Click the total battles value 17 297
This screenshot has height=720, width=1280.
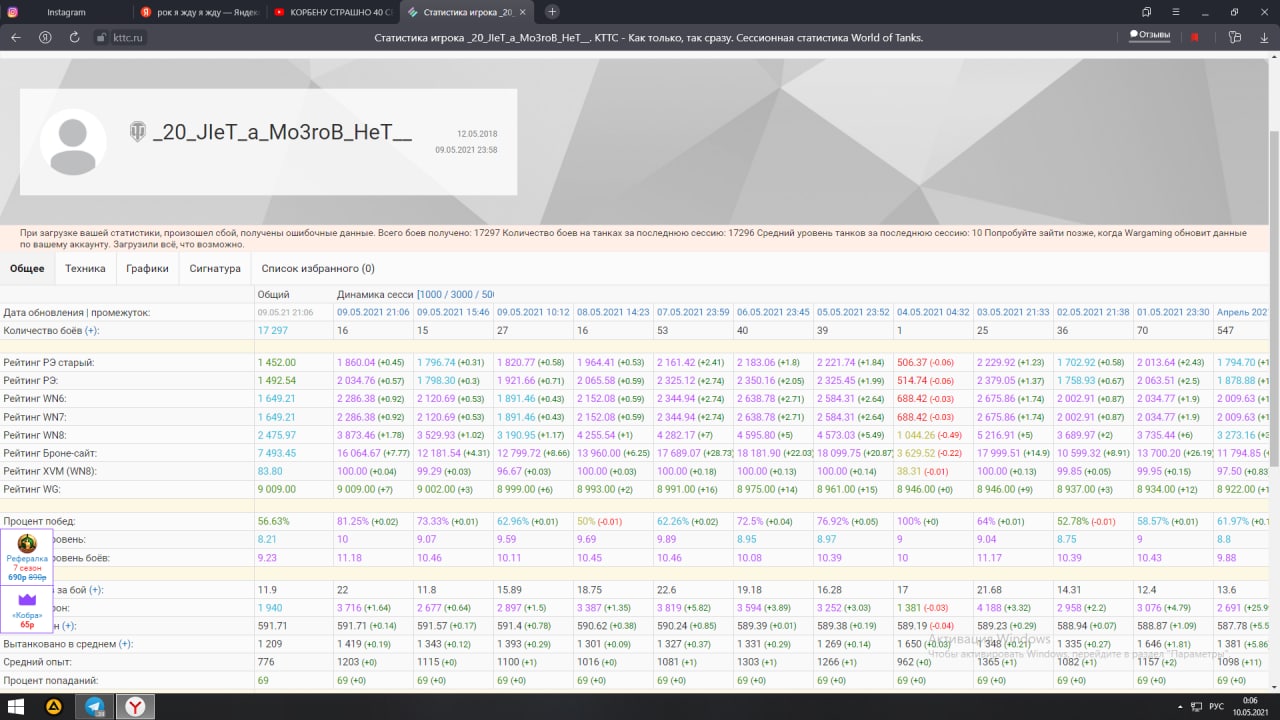point(273,330)
